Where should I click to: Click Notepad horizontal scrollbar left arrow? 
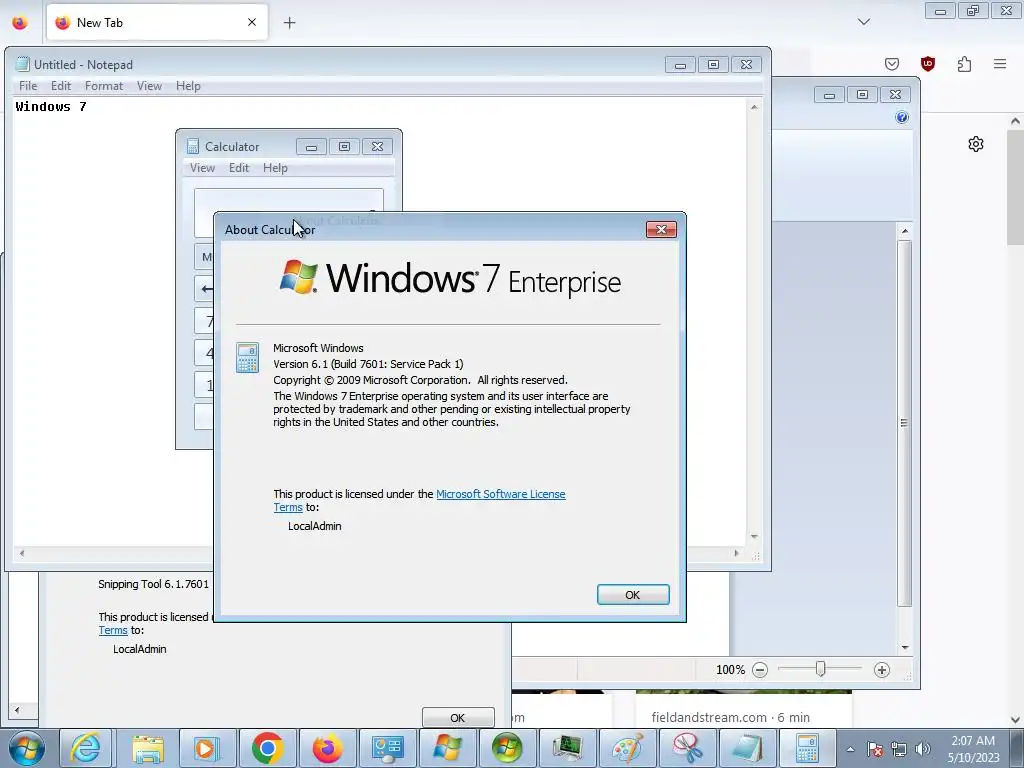pos(22,554)
